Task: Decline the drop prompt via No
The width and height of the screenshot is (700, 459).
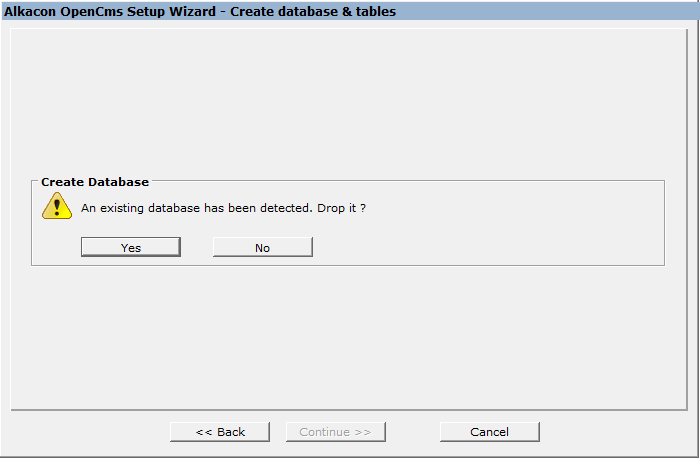Action: point(262,247)
